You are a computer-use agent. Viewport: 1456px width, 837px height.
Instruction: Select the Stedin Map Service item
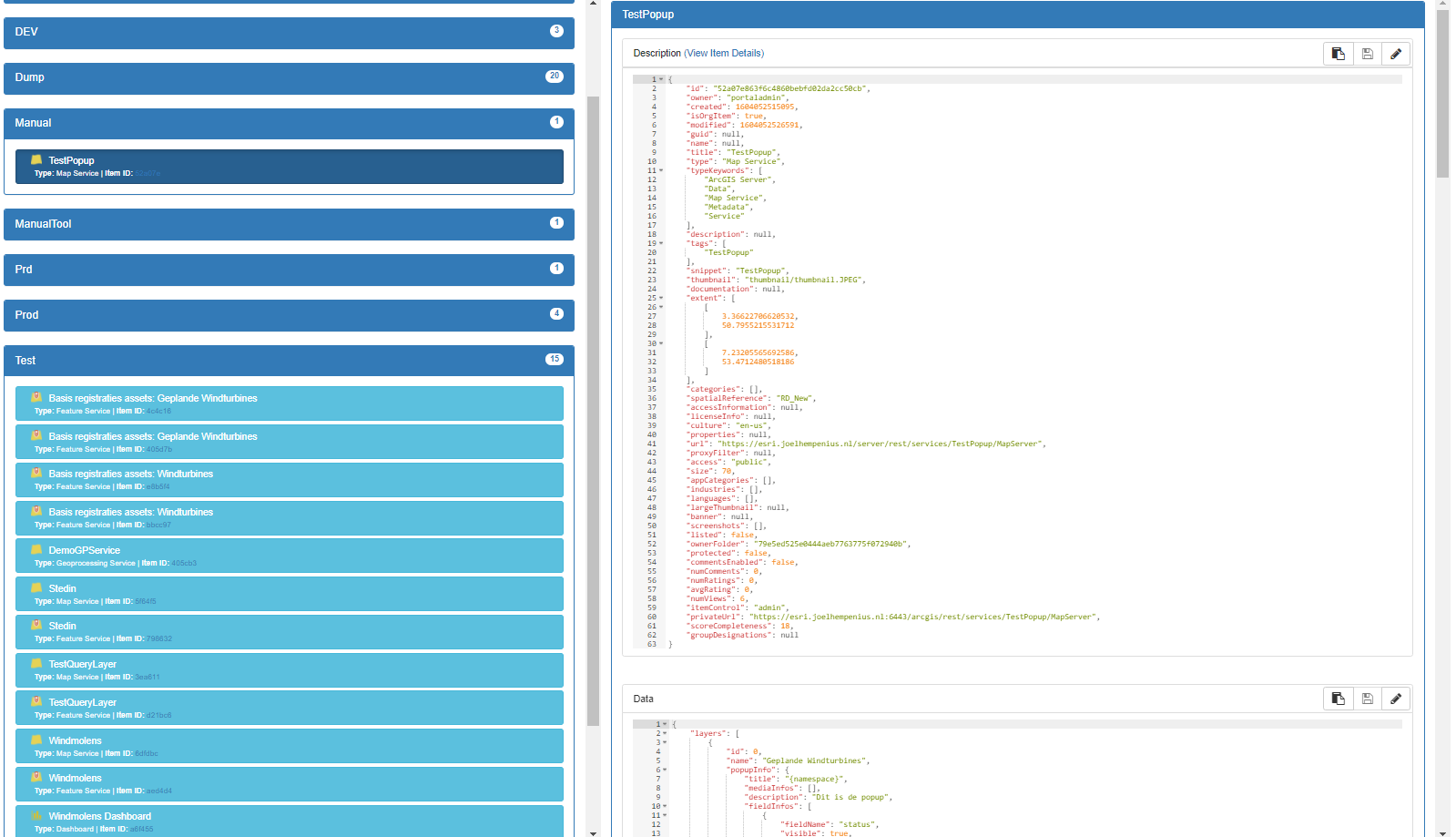click(x=290, y=594)
